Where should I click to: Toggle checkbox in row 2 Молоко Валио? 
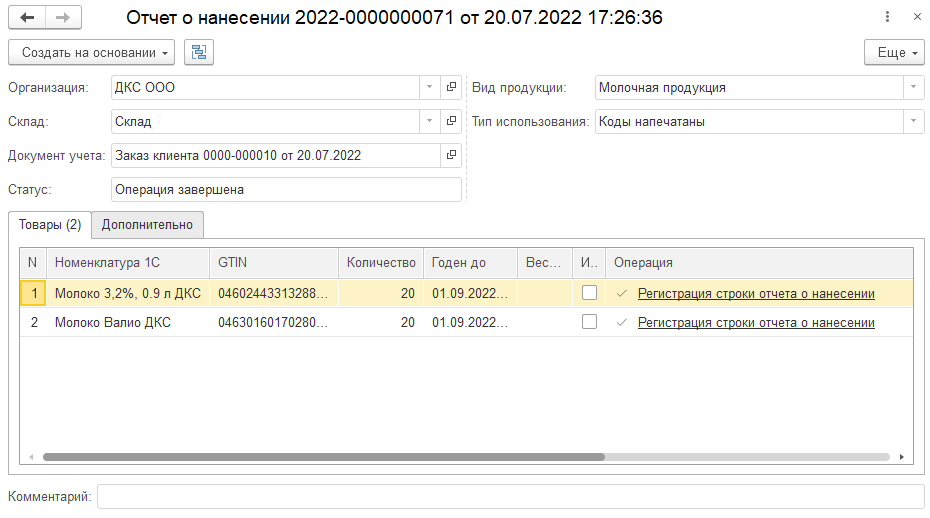pyautogui.click(x=589, y=322)
